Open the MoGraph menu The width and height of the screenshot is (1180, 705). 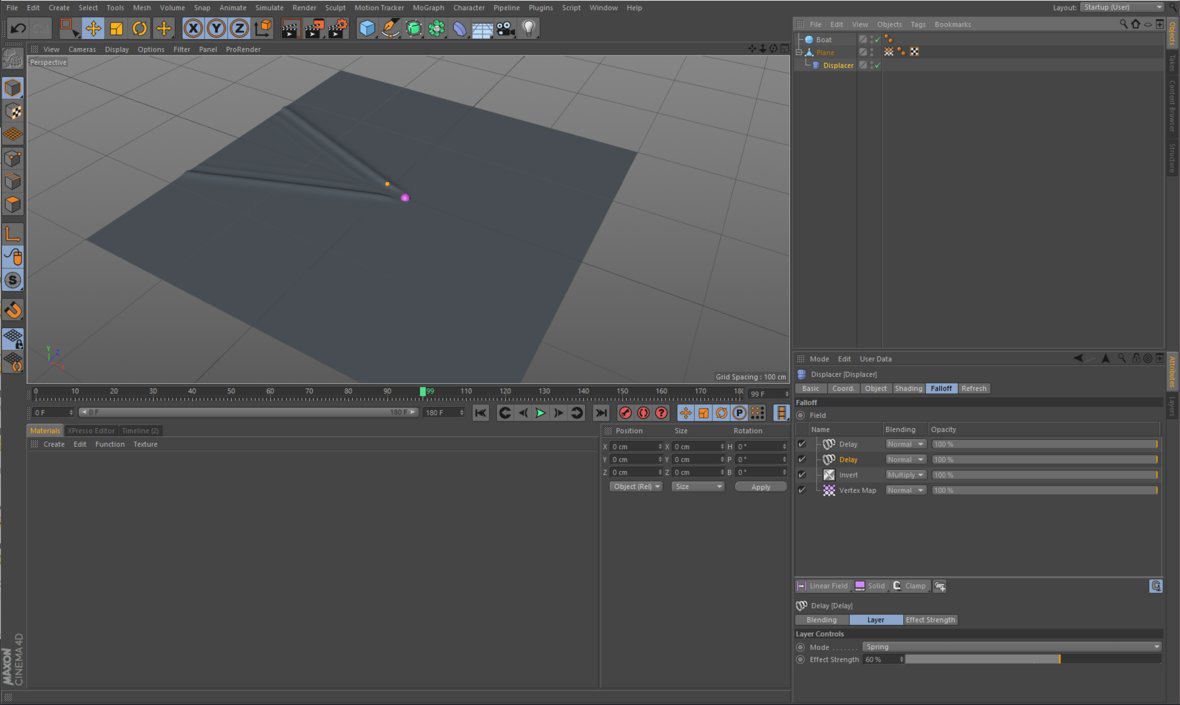click(427, 7)
